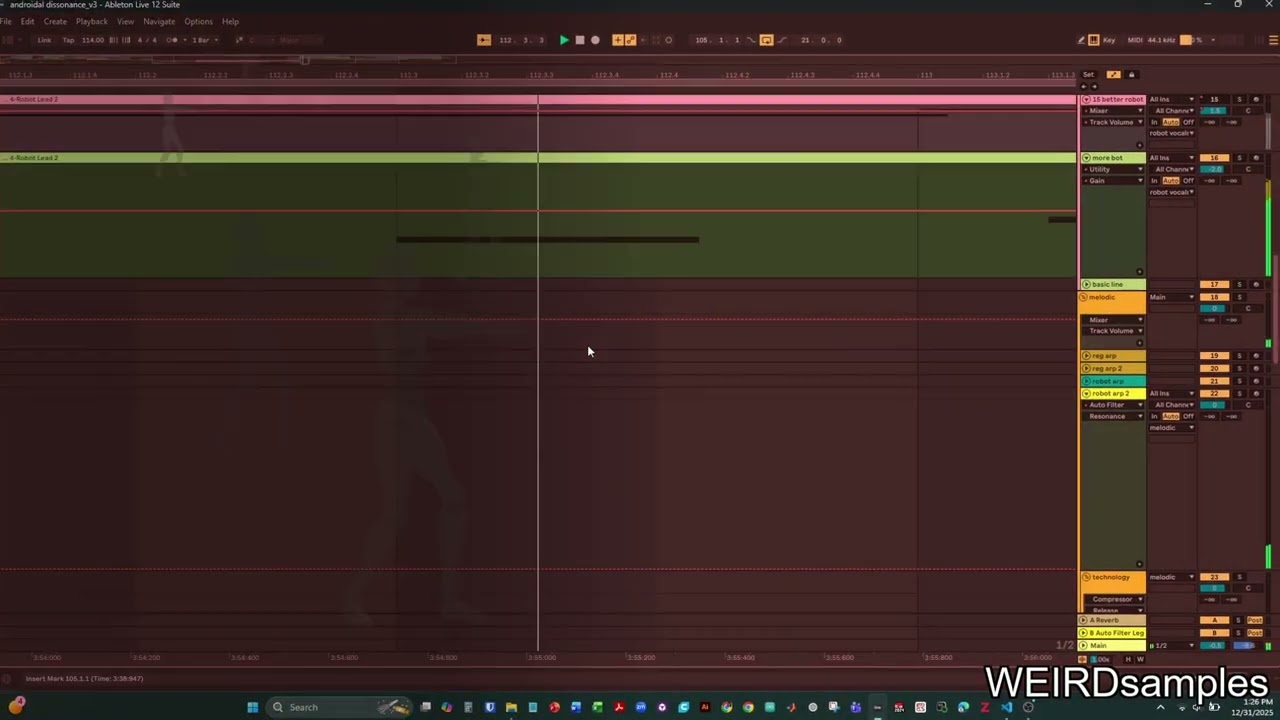Adjust the Main track volume slider -0.5
The height and width of the screenshot is (720, 1280).
[x=1213, y=646]
